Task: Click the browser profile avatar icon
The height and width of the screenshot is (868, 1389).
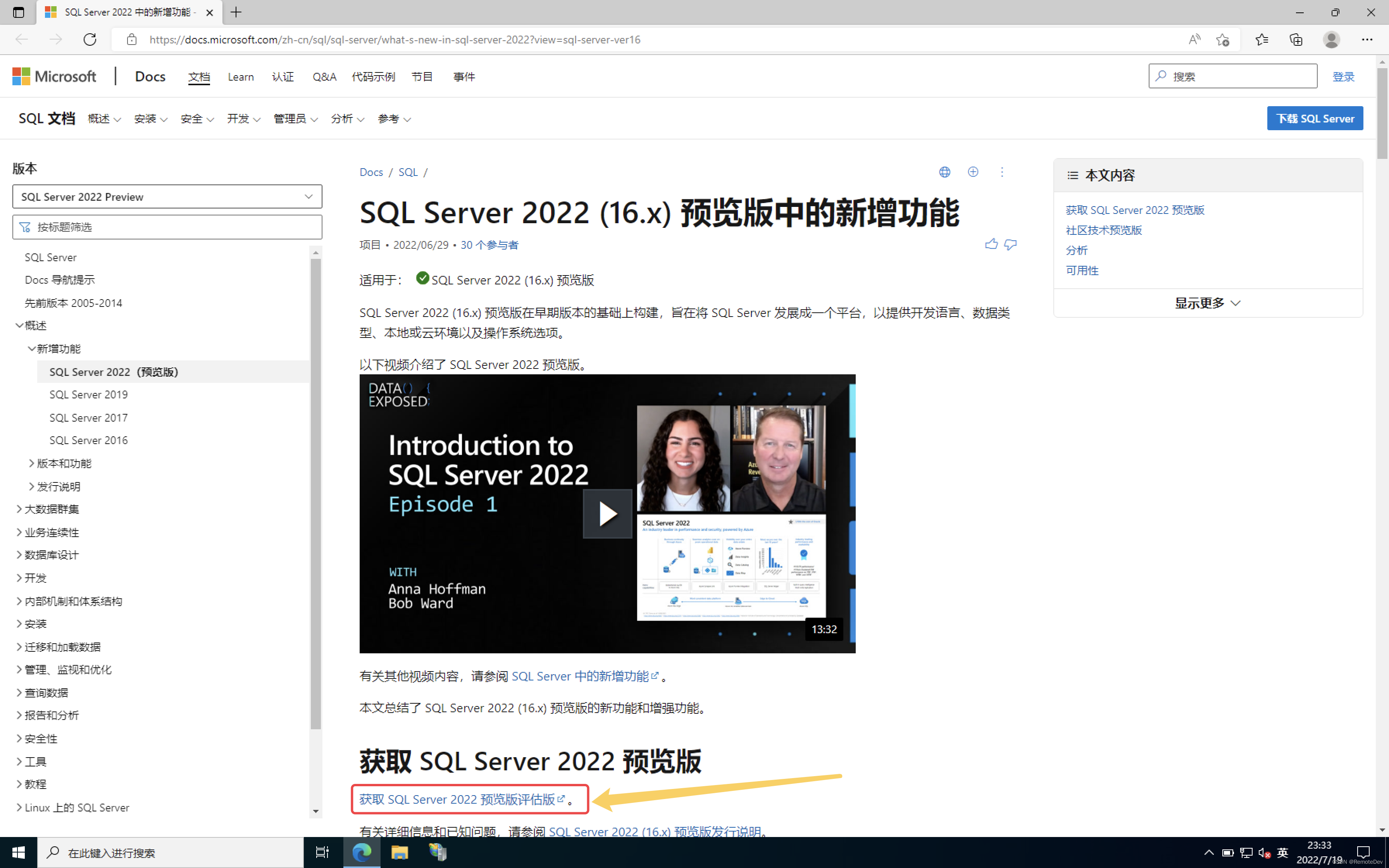Action: point(1332,40)
